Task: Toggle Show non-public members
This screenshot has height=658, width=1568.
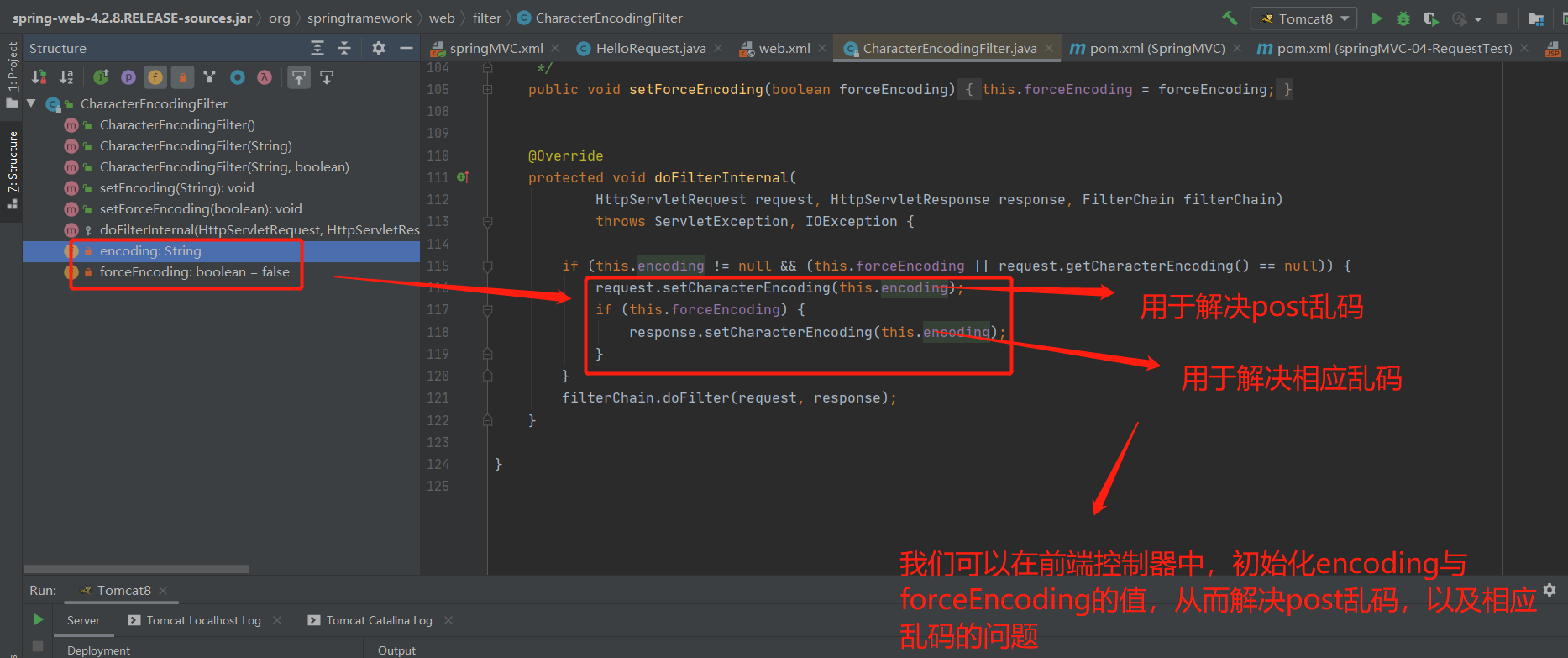Action: pos(182,77)
